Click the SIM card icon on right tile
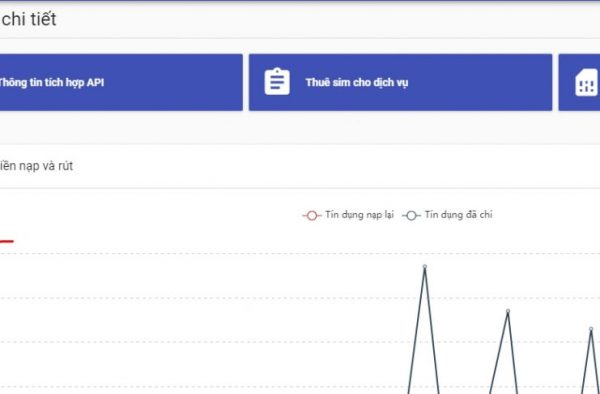Image resolution: width=600 pixels, height=394 pixels. (x=586, y=82)
